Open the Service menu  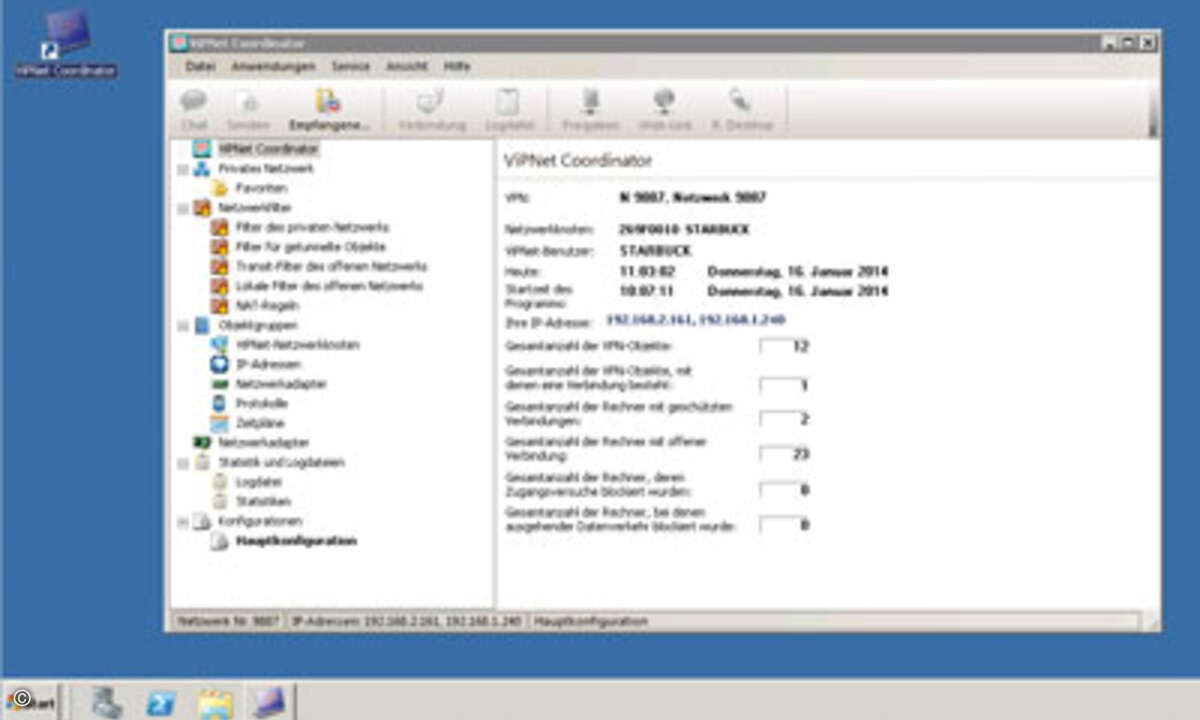[351, 67]
